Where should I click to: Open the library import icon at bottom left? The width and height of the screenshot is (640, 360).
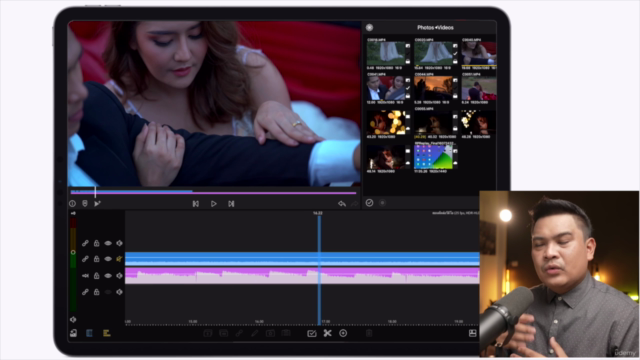pos(73,333)
